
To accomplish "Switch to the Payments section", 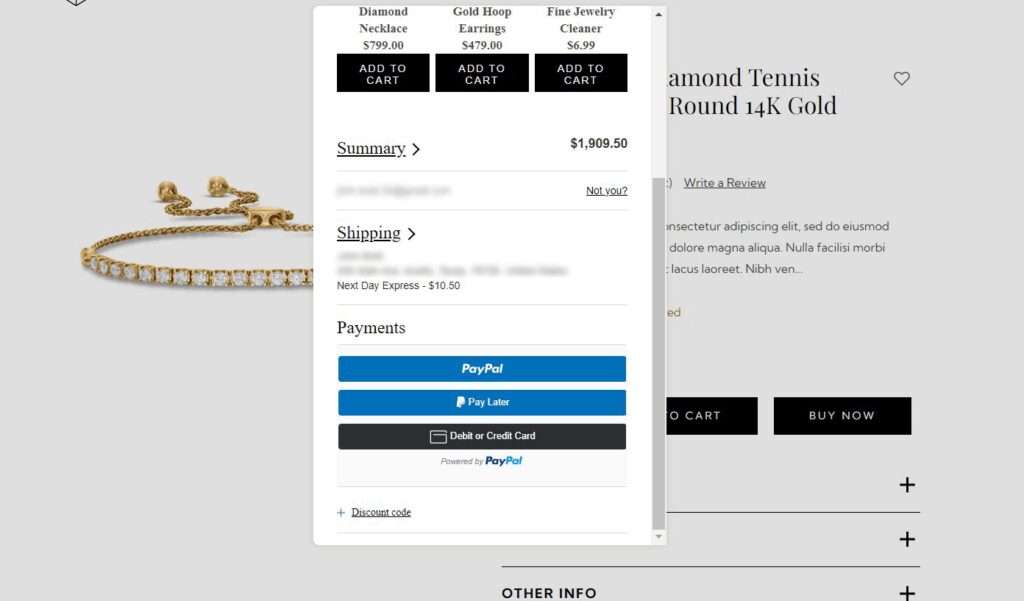I will tap(371, 327).
